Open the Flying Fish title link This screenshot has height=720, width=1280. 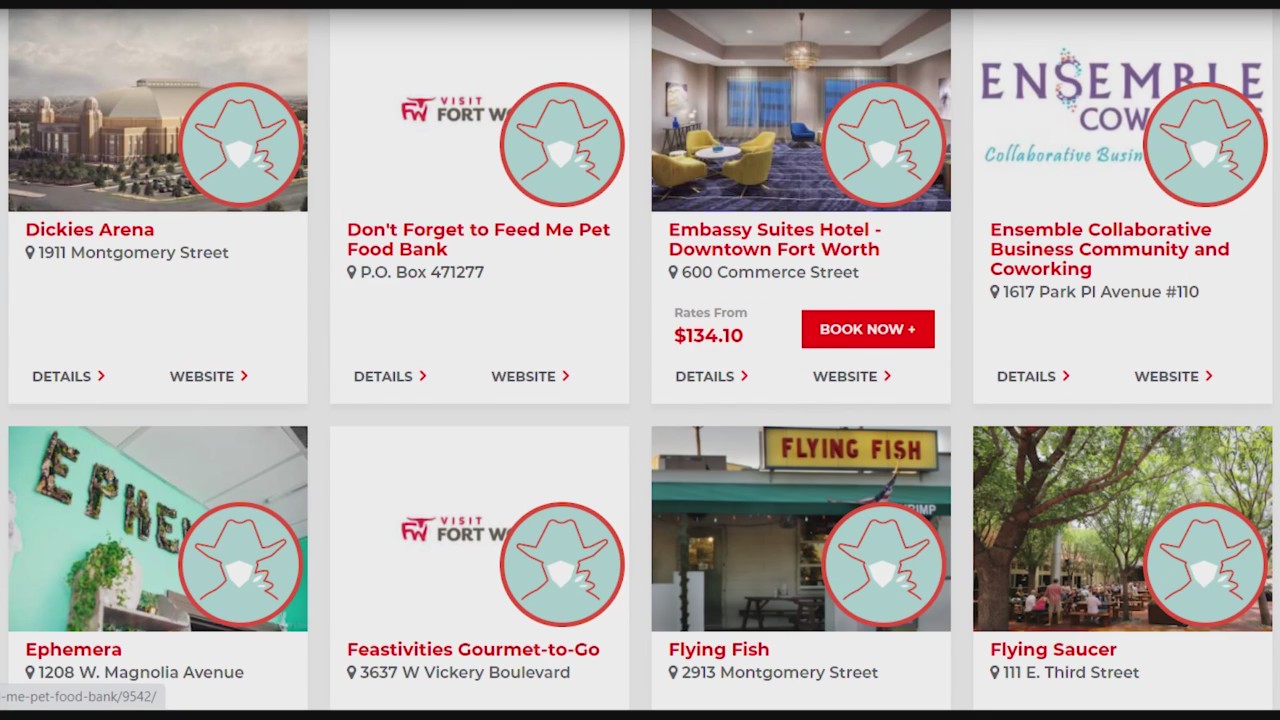[x=719, y=649]
